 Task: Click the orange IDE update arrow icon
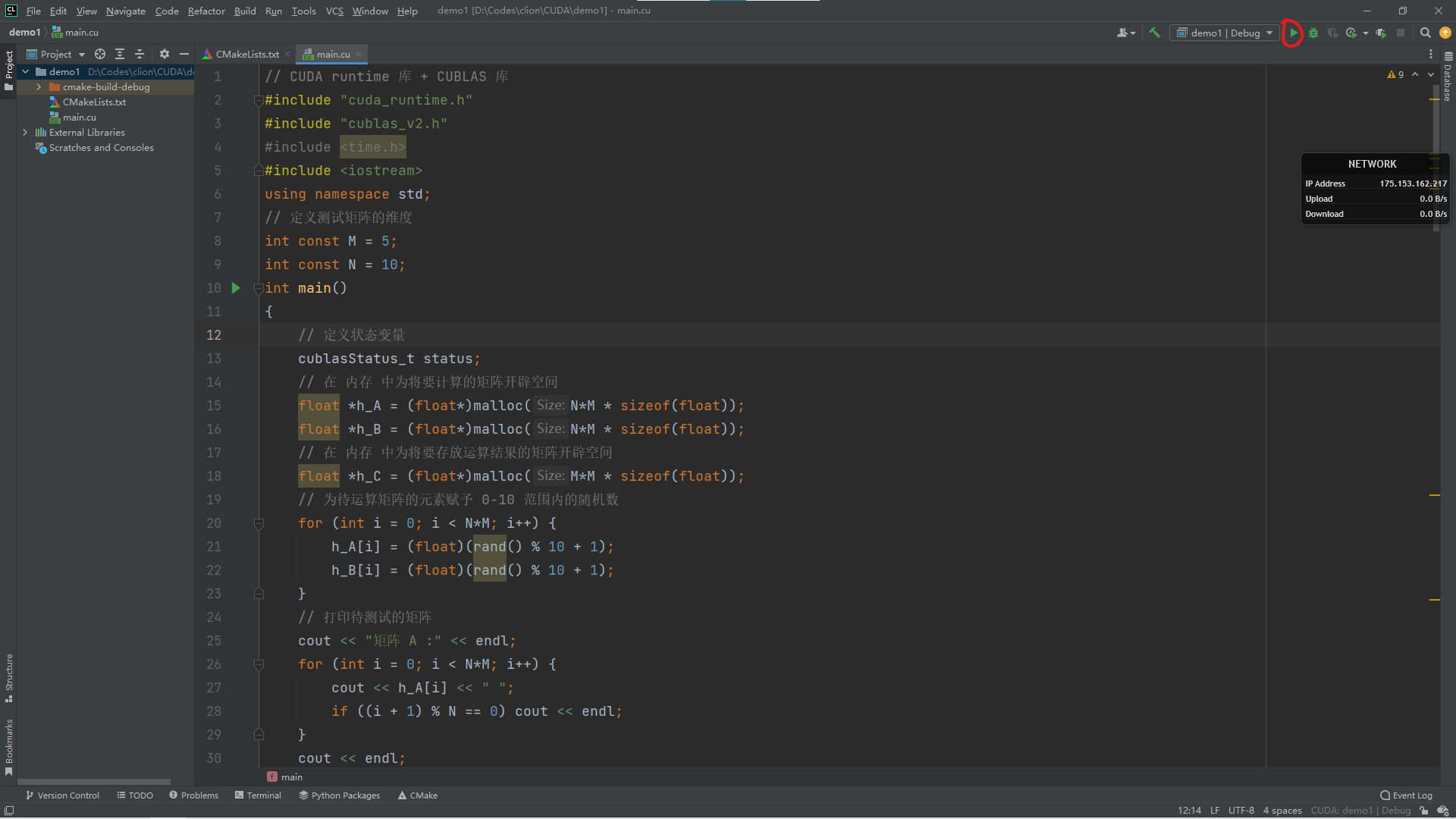[1445, 33]
